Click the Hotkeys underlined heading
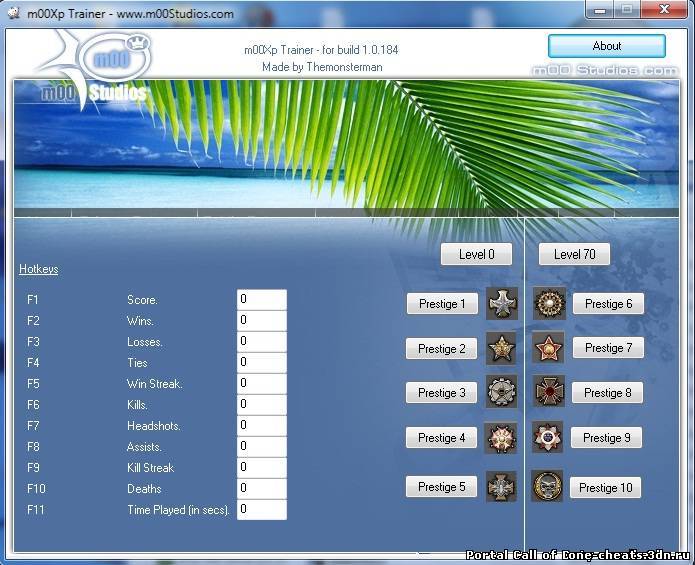 [x=39, y=269]
